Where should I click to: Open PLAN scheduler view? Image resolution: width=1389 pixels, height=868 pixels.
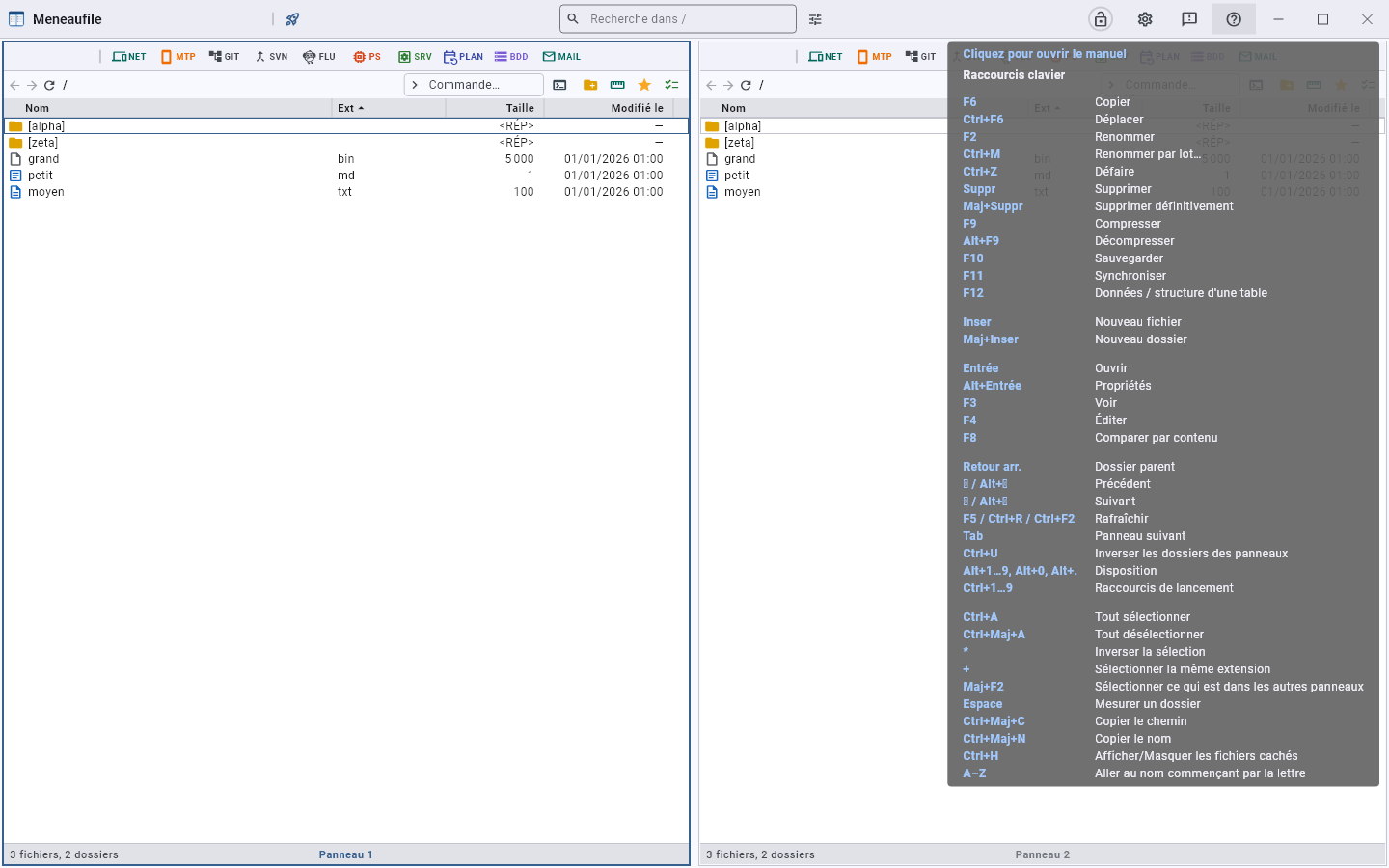click(463, 57)
